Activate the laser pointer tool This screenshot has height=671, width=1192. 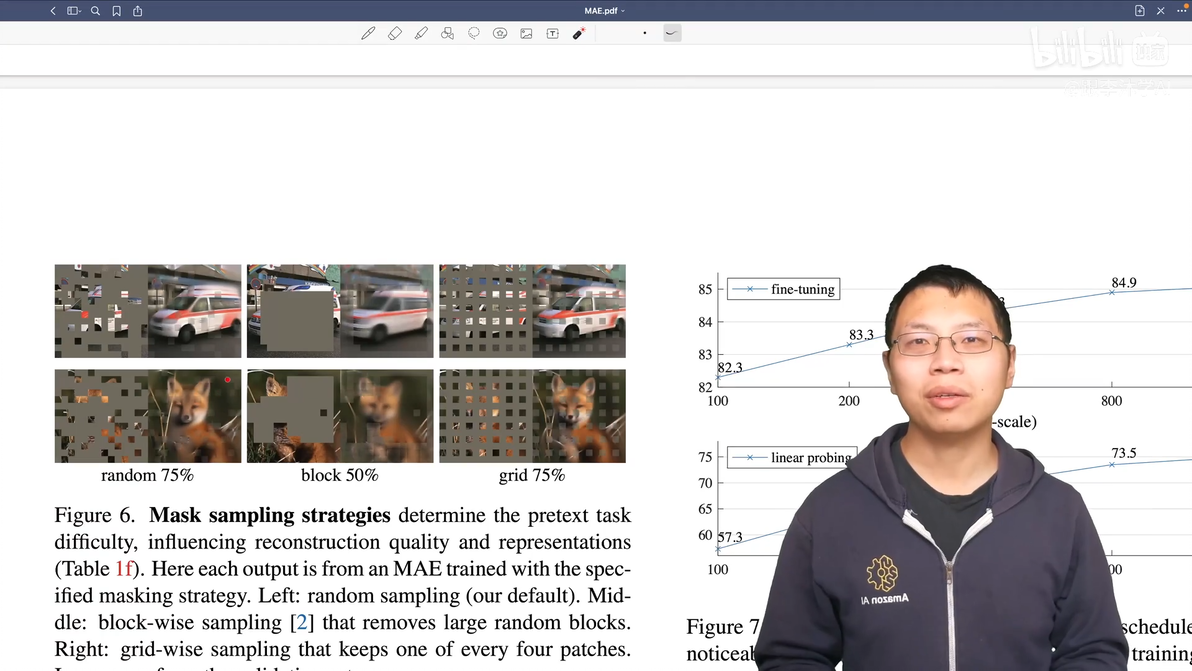pyautogui.click(x=579, y=33)
